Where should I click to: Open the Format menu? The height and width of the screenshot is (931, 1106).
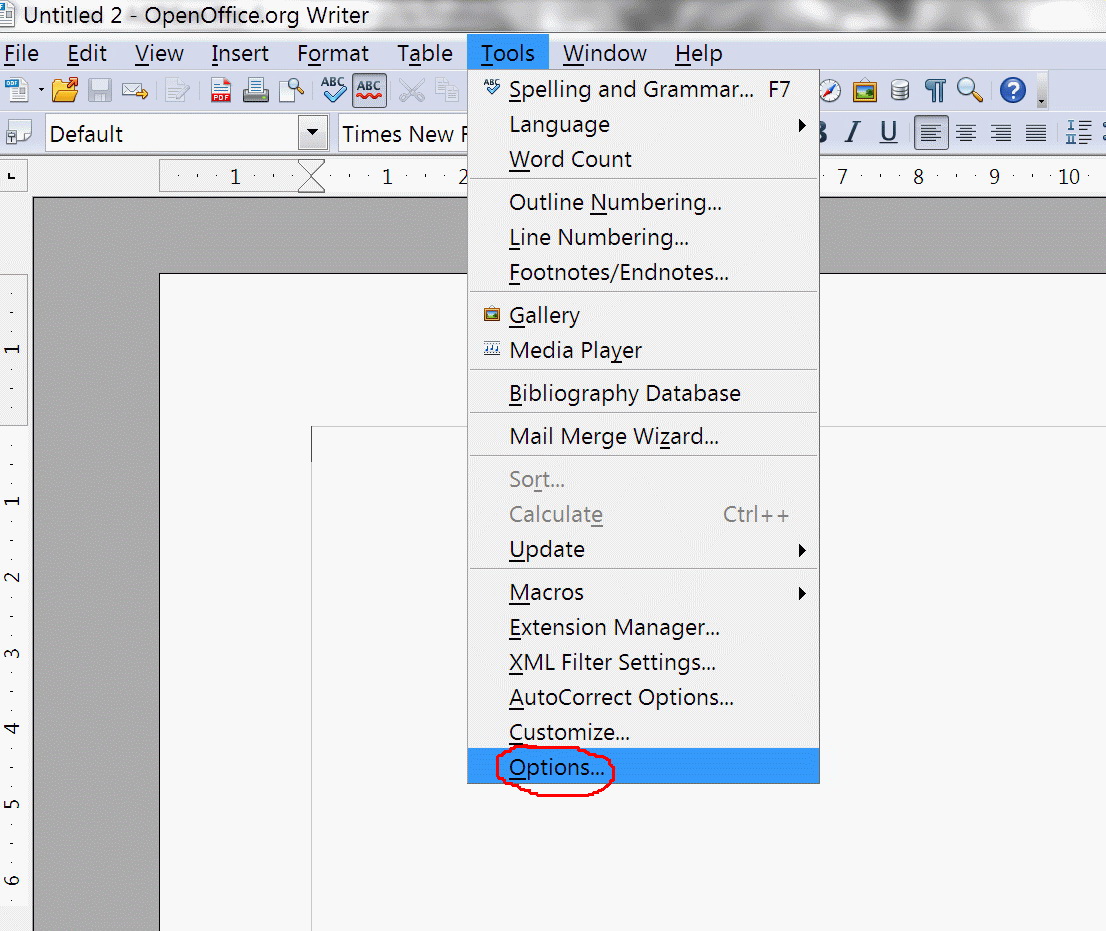[333, 54]
